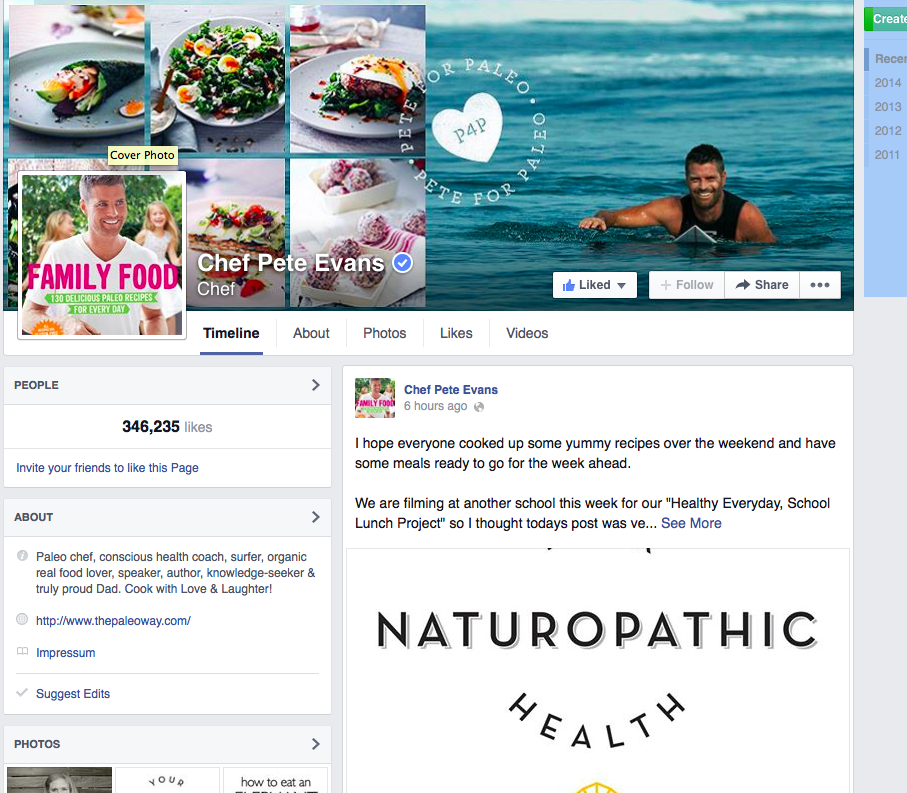Image resolution: width=907 pixels, height=793 pixels.
Task: Expand the Photos section chevron
Action: pos(316,744)
